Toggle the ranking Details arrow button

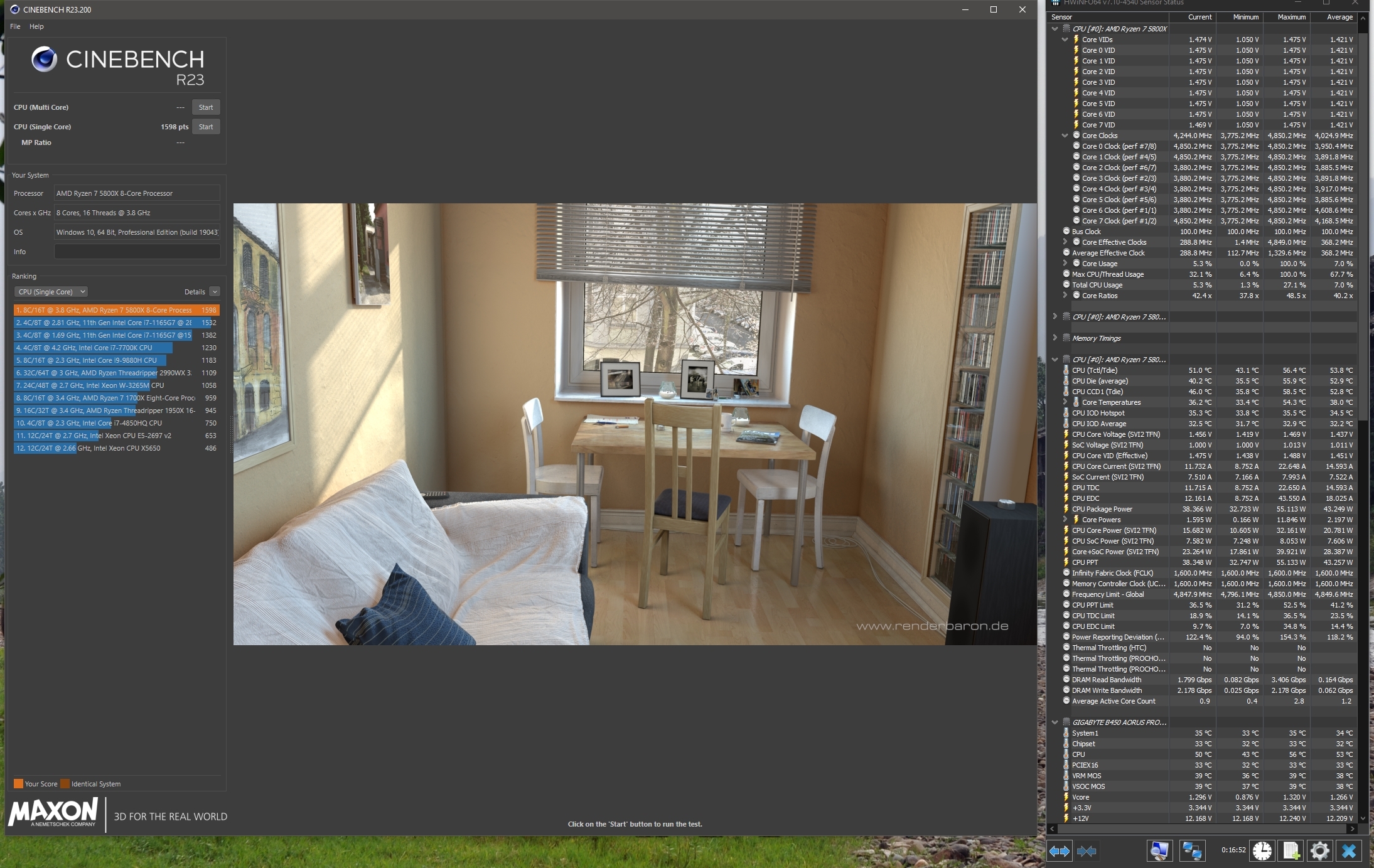pyautogui.click(x=215, y=292)
